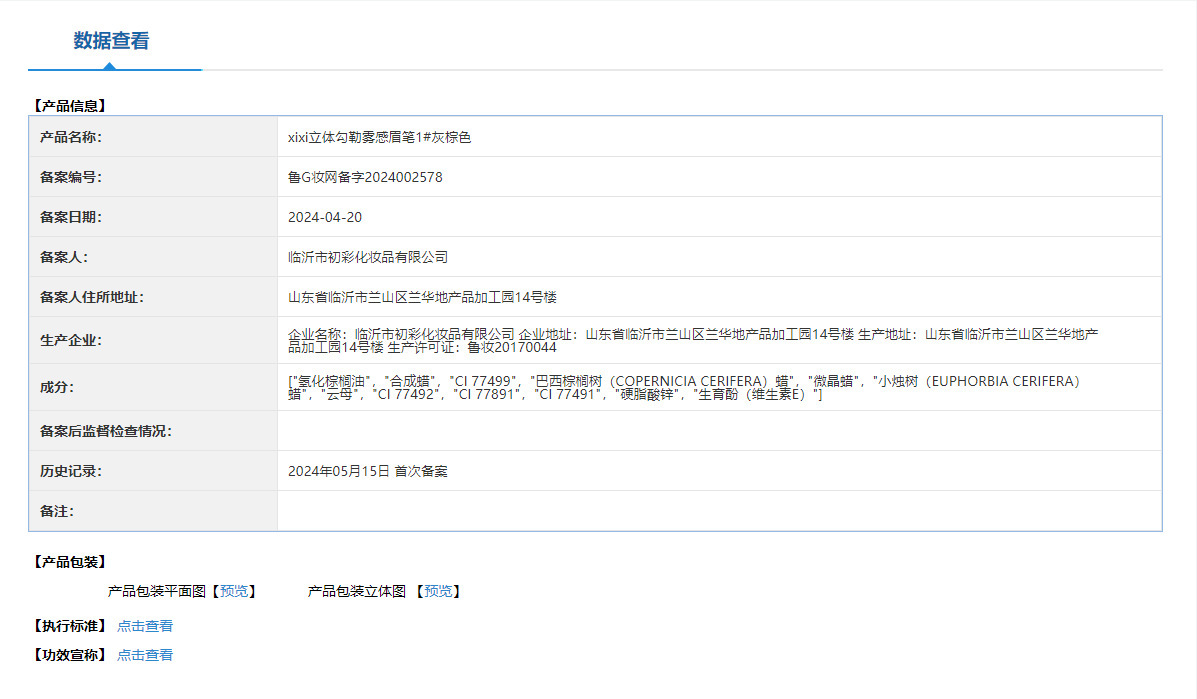Click the registrant 临沂市初彩化妆品有限公司 value
This screenshot has width=1197, height=699.
point(368,257)
